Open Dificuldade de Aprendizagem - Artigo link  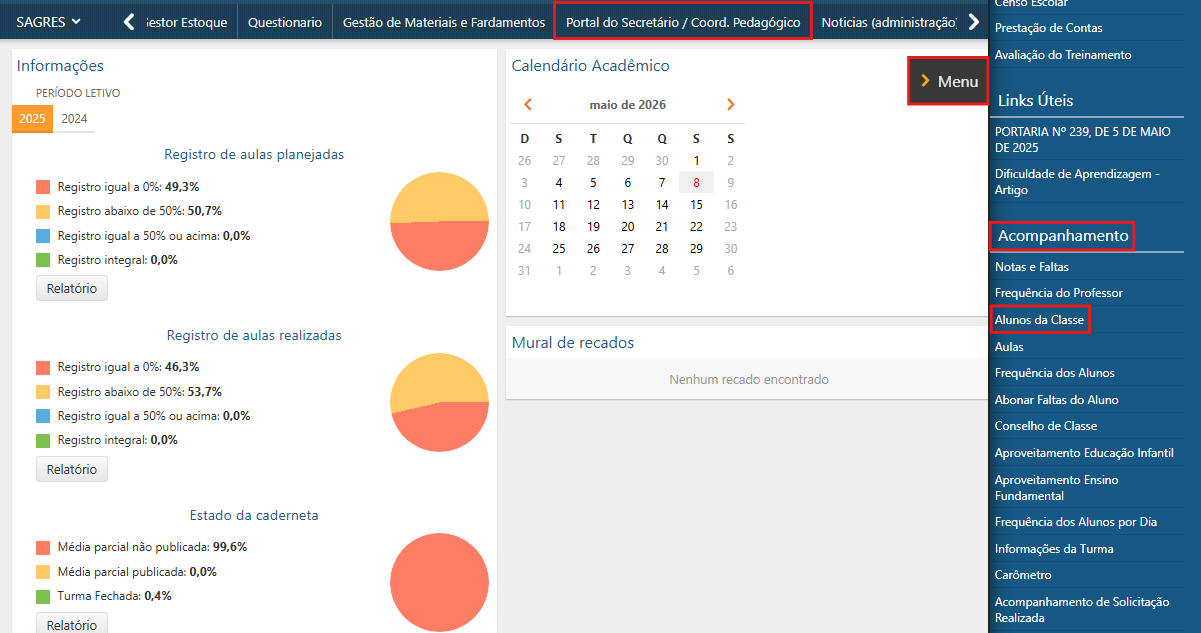tap(1077, 181)
